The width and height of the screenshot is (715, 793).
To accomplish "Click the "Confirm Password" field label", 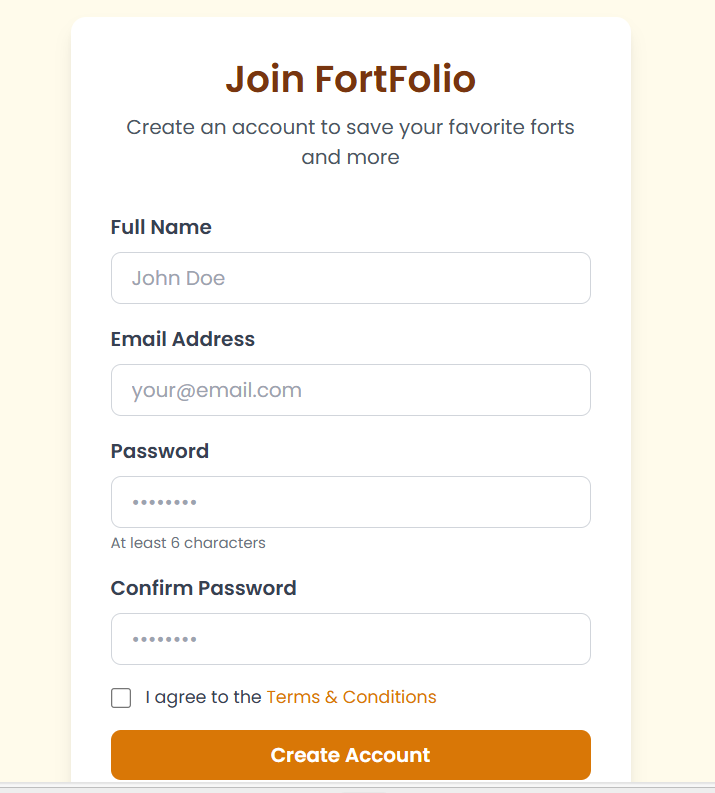I will pyautogui.click(x=203, y=587).
